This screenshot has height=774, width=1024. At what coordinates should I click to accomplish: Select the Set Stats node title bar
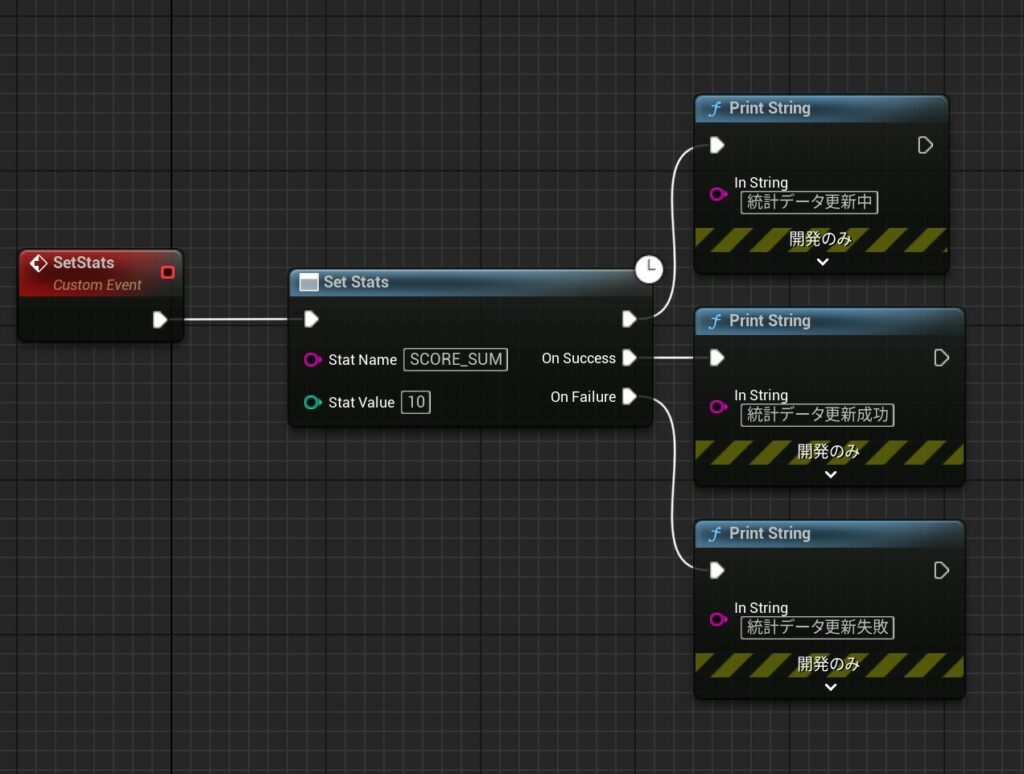tap(460, 283)
